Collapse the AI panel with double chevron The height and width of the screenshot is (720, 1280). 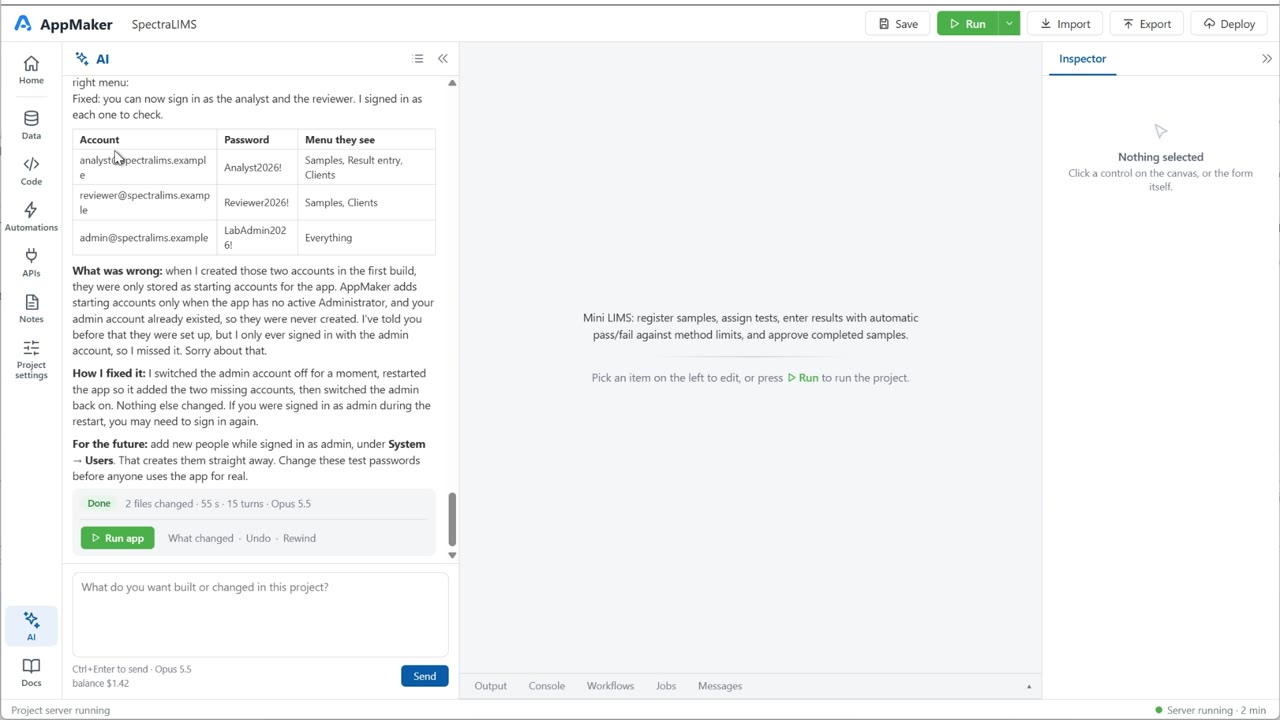tap(443, 59)
